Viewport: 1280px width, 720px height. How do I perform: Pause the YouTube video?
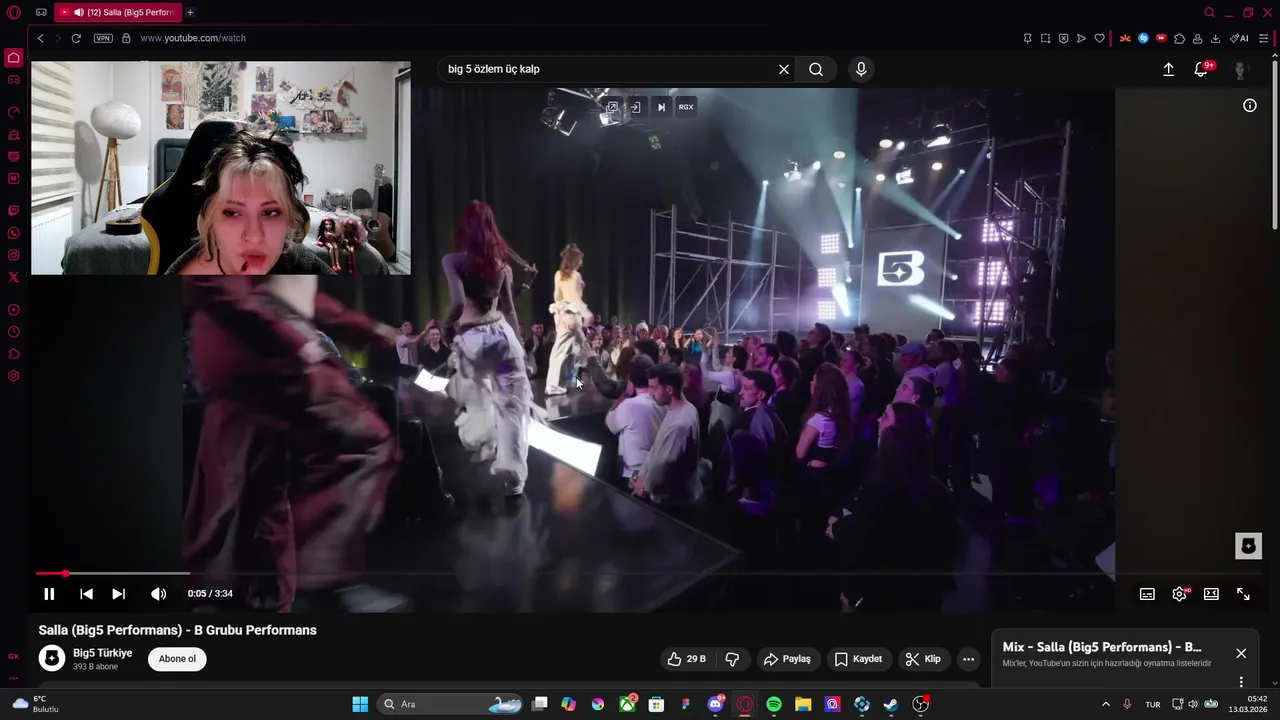pos(49,594)
